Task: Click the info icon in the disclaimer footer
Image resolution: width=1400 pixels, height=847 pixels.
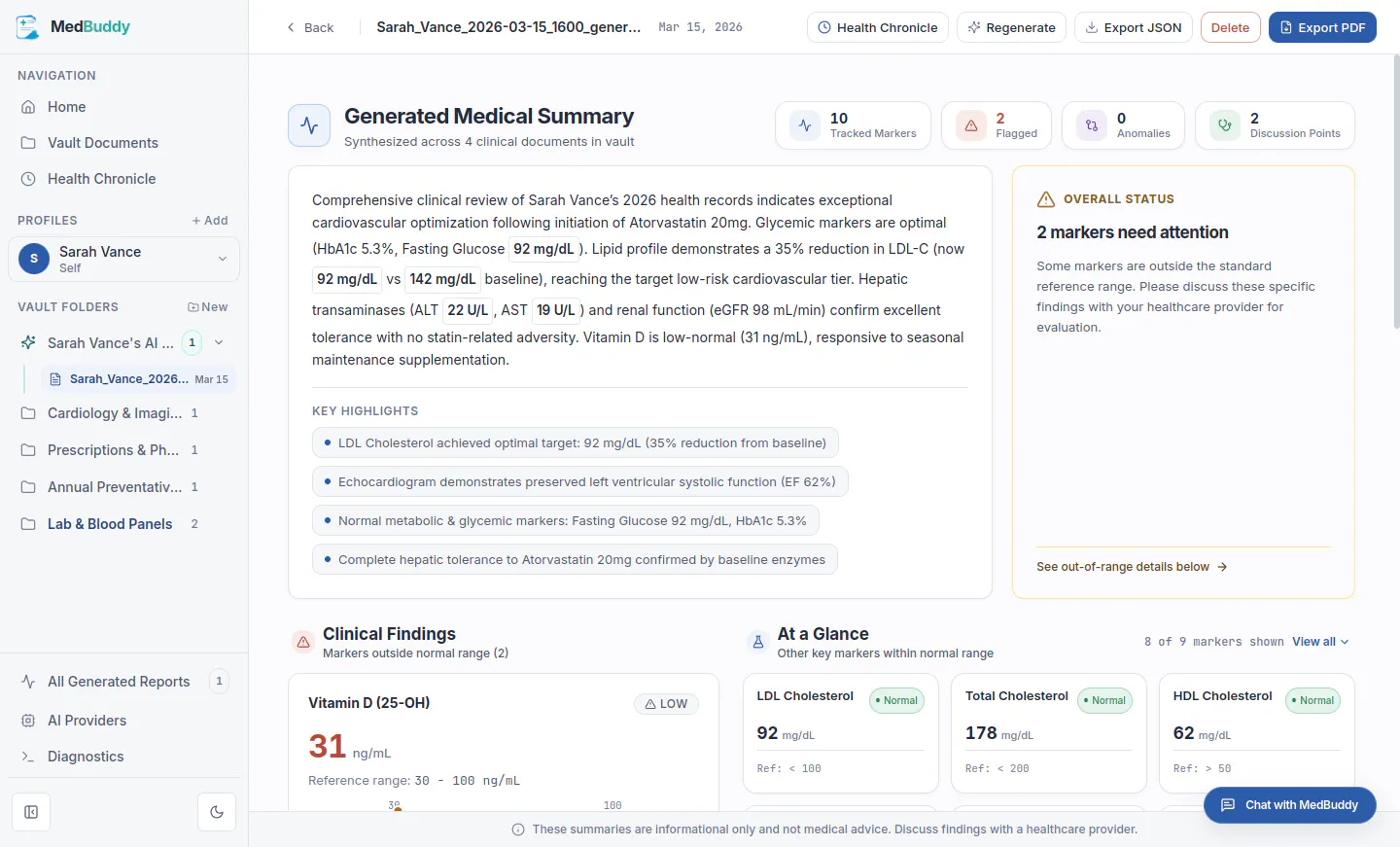Action: pos(518,829)
